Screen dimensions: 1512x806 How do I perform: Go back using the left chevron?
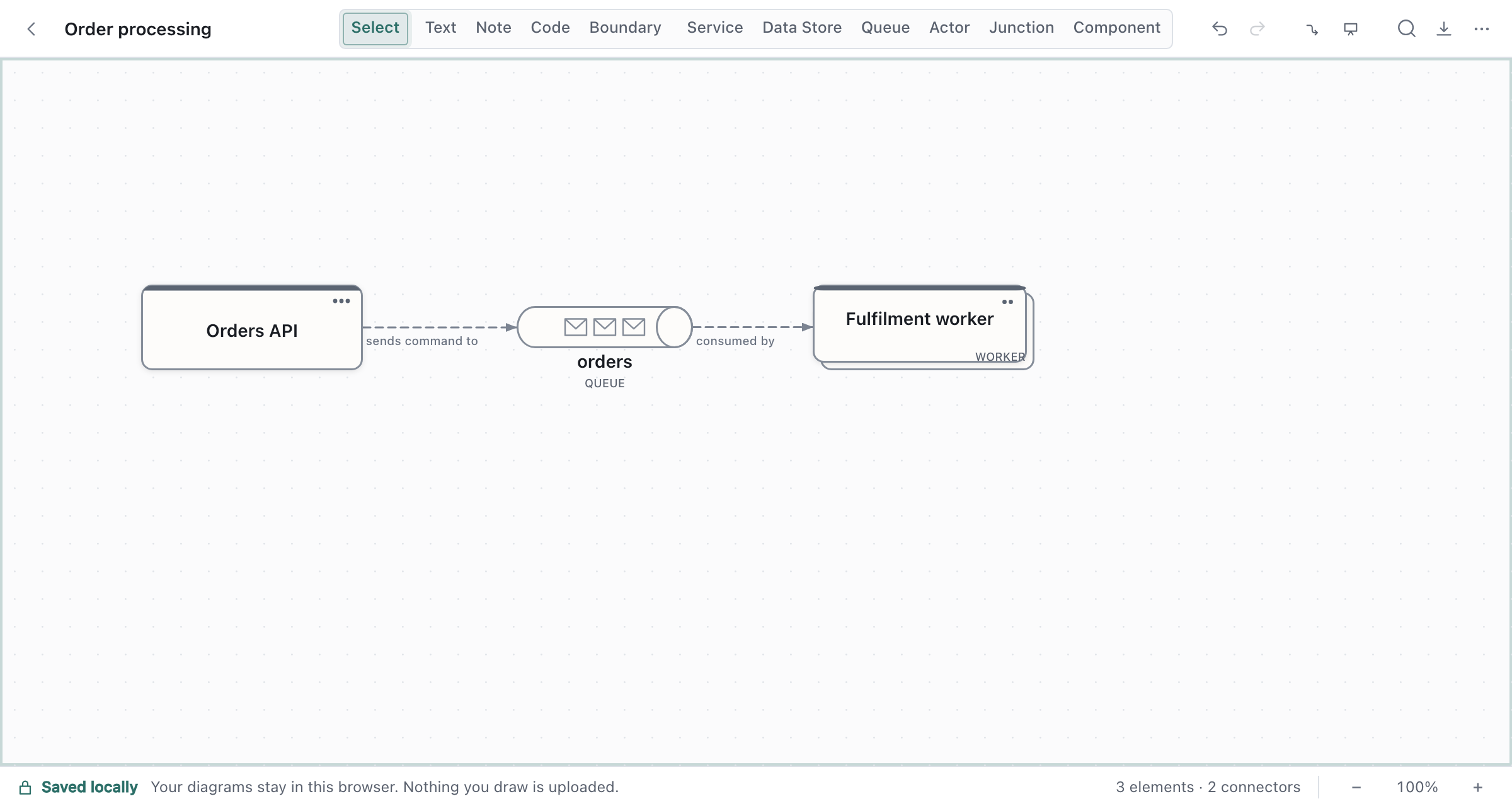click(31, 29)
